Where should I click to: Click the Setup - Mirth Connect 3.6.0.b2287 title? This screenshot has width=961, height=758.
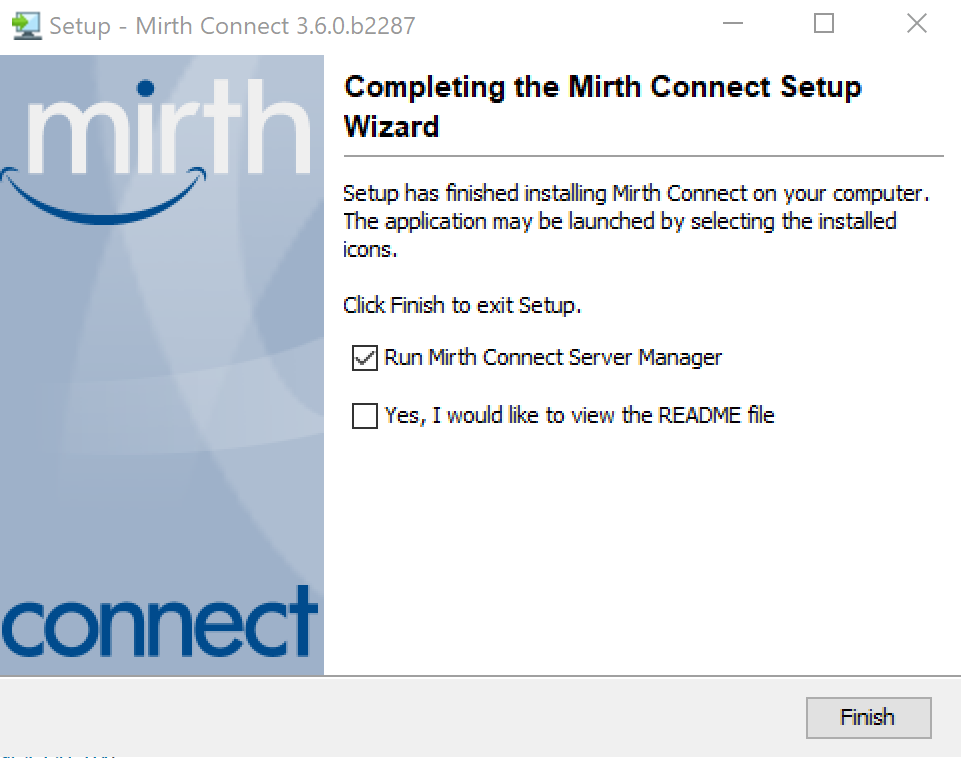[232, 26]
